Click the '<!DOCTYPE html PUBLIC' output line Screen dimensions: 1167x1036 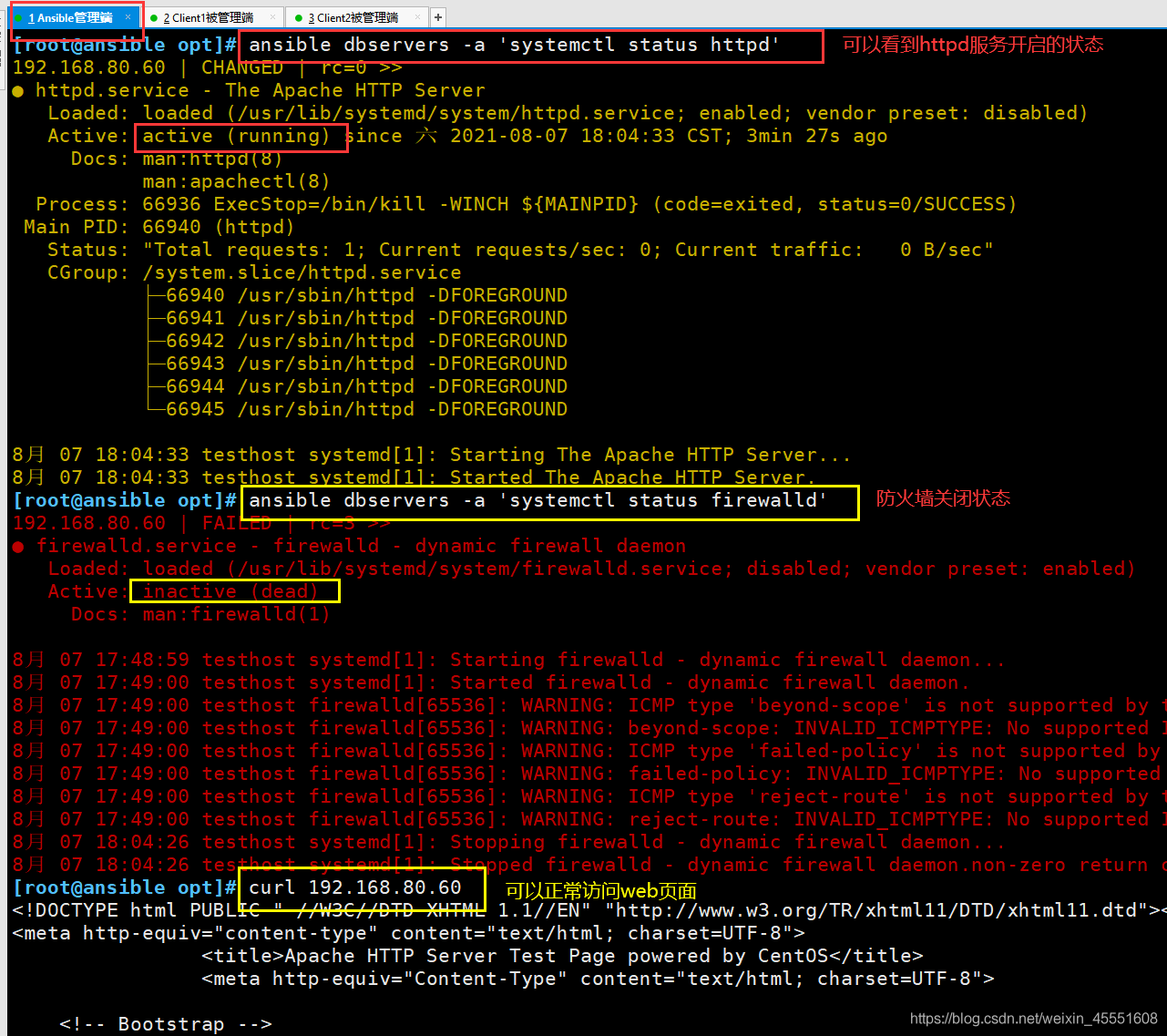click(589, 910)
